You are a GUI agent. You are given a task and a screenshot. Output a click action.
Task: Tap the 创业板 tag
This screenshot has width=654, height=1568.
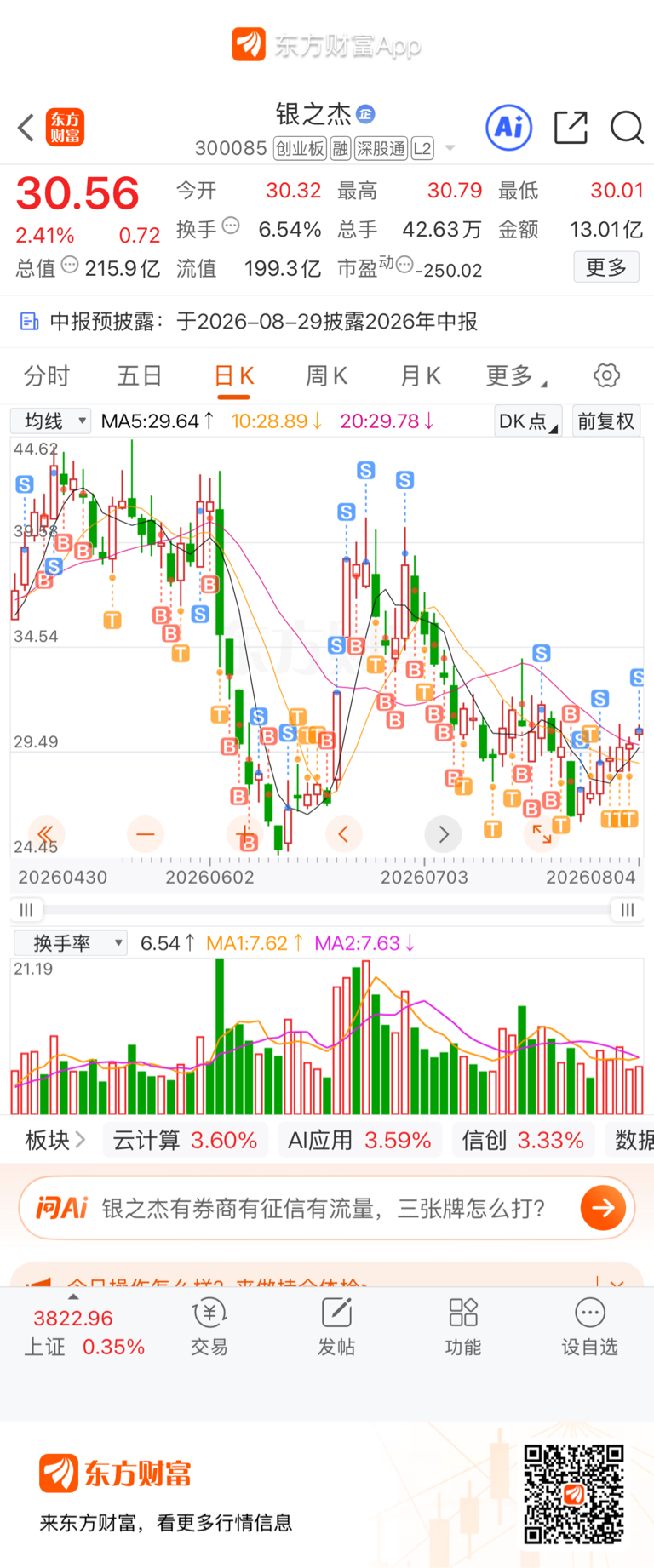click(x=300, y=149)
